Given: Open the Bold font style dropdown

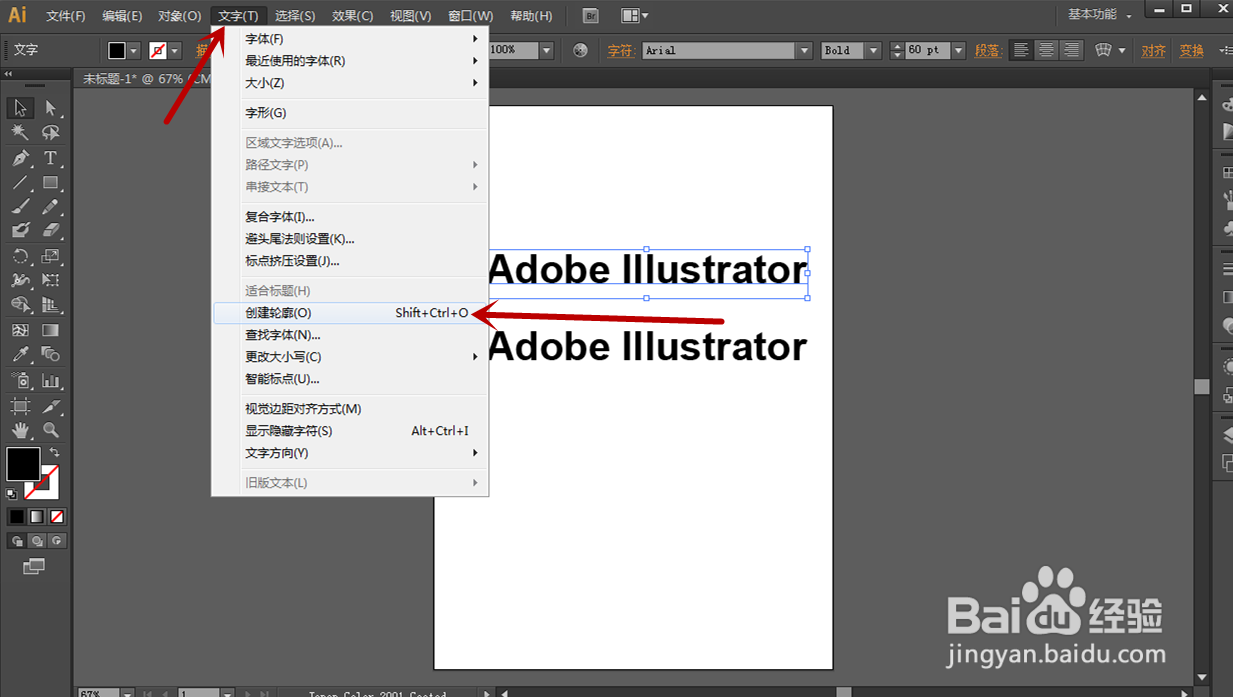Looking at the screenshot, I should pos(873,50).
